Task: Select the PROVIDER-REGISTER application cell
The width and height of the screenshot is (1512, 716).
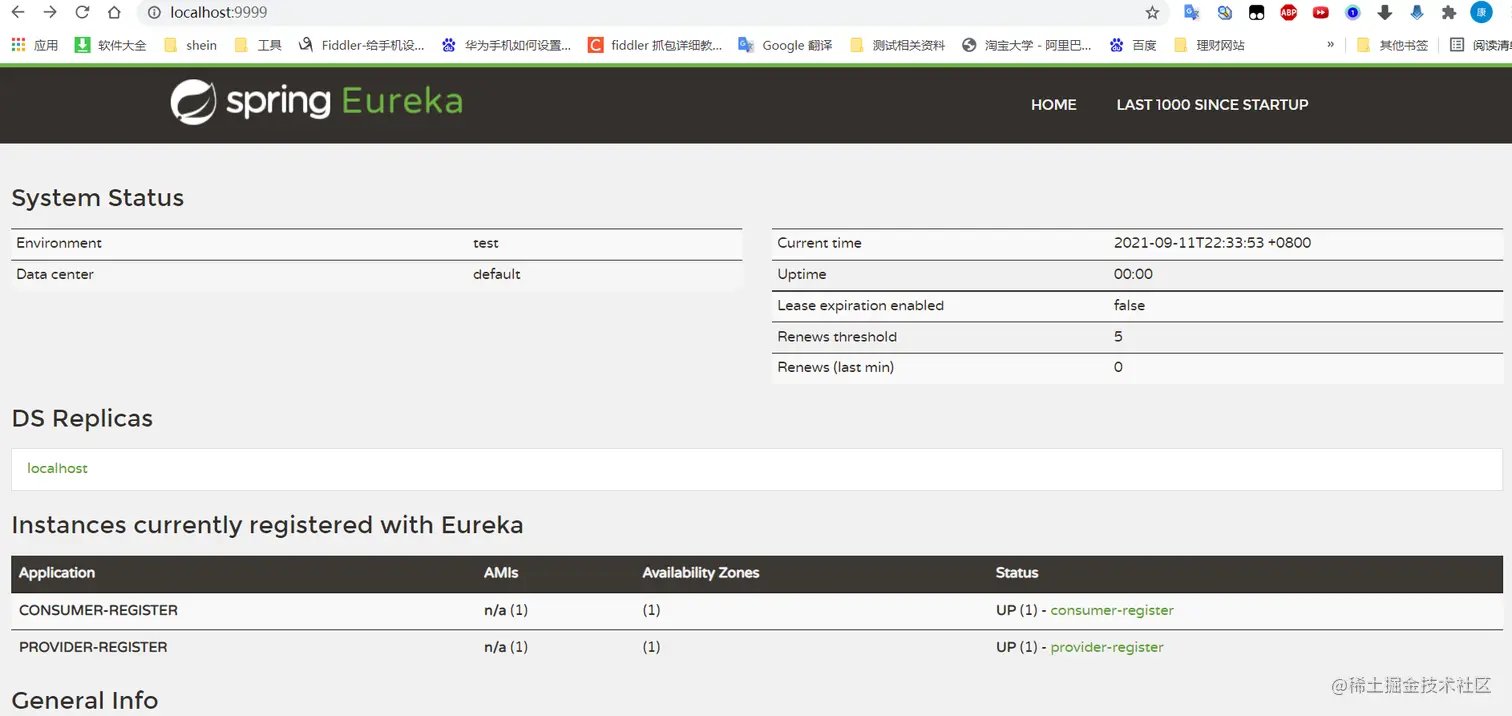Action: coord(93,647)
